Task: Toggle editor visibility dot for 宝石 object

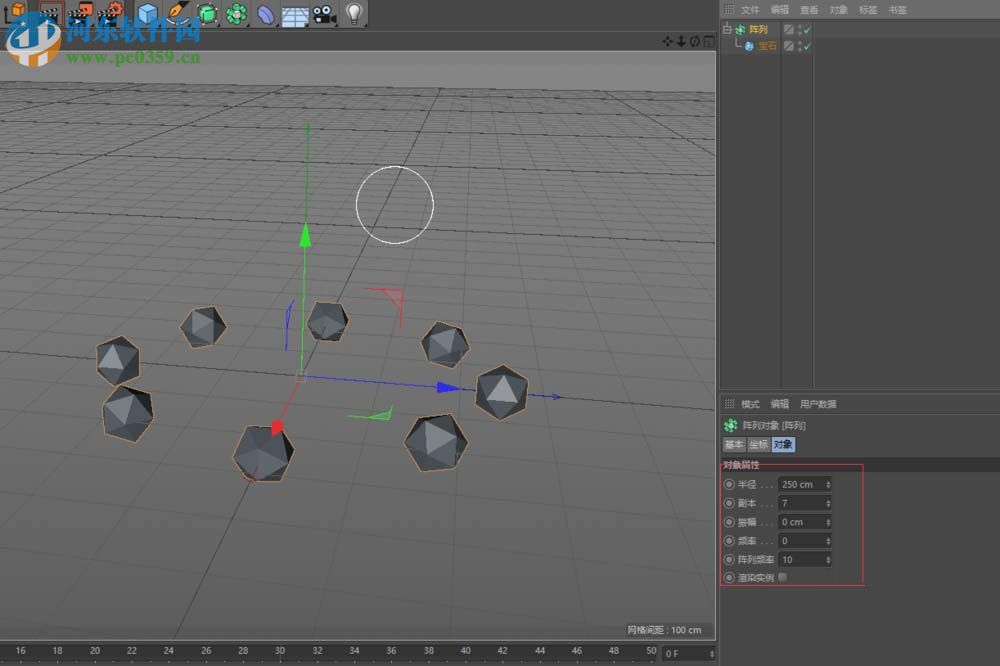Action: pyautogui.click(x=800, y=43)
